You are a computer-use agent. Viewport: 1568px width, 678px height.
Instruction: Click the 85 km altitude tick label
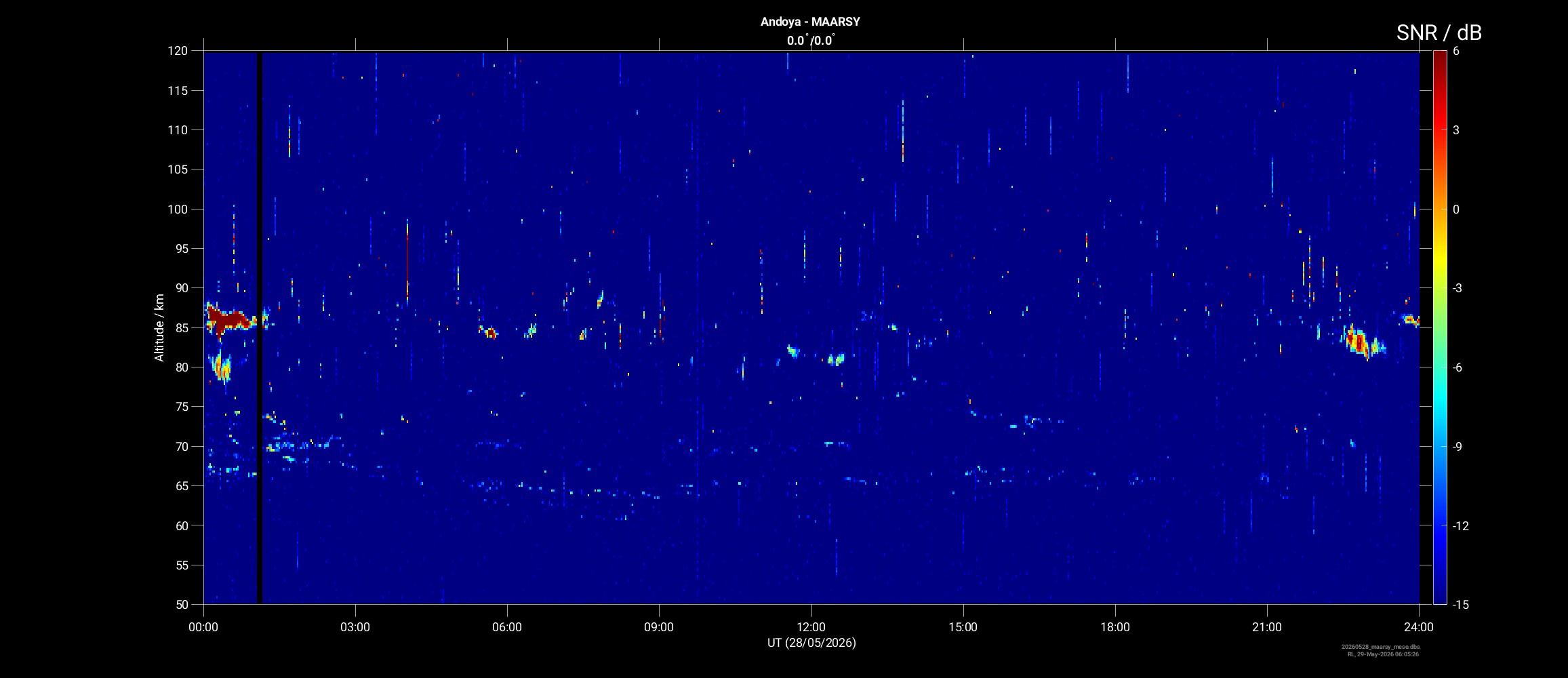click(x=180, y=327)
